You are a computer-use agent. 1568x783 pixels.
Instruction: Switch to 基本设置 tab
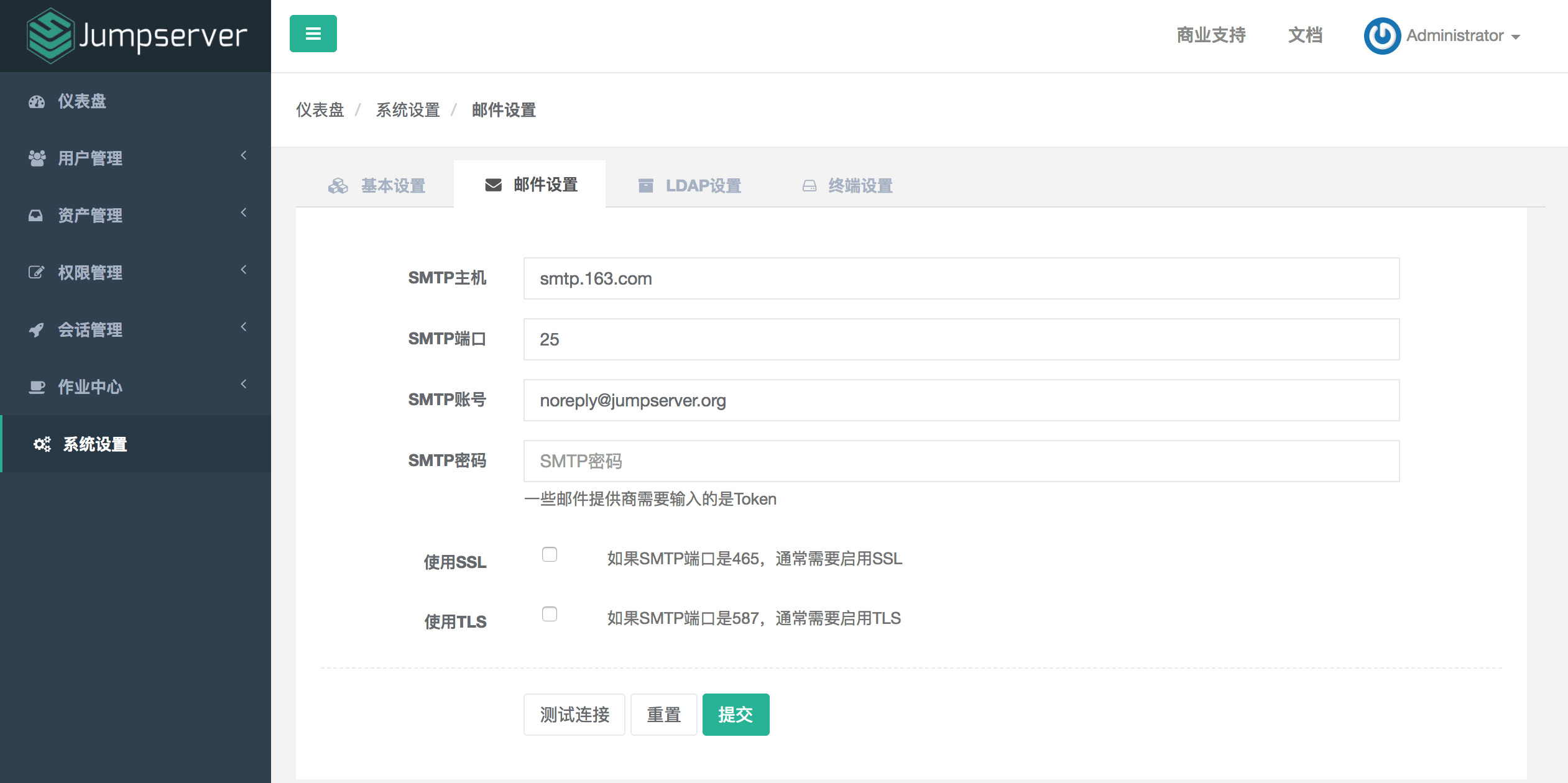[x=379, y=185]
